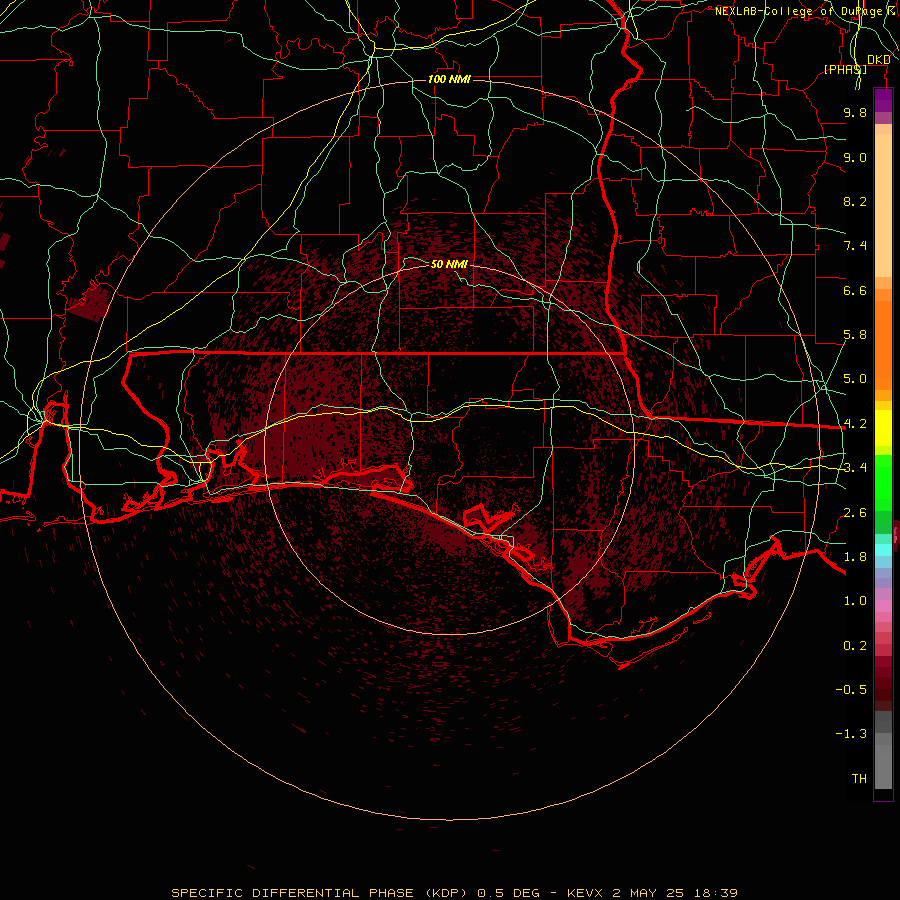The height and width of the screenshot is (900, 900).
Task: Click the 9.8 value on the color scale
Action: pos(855,112)
